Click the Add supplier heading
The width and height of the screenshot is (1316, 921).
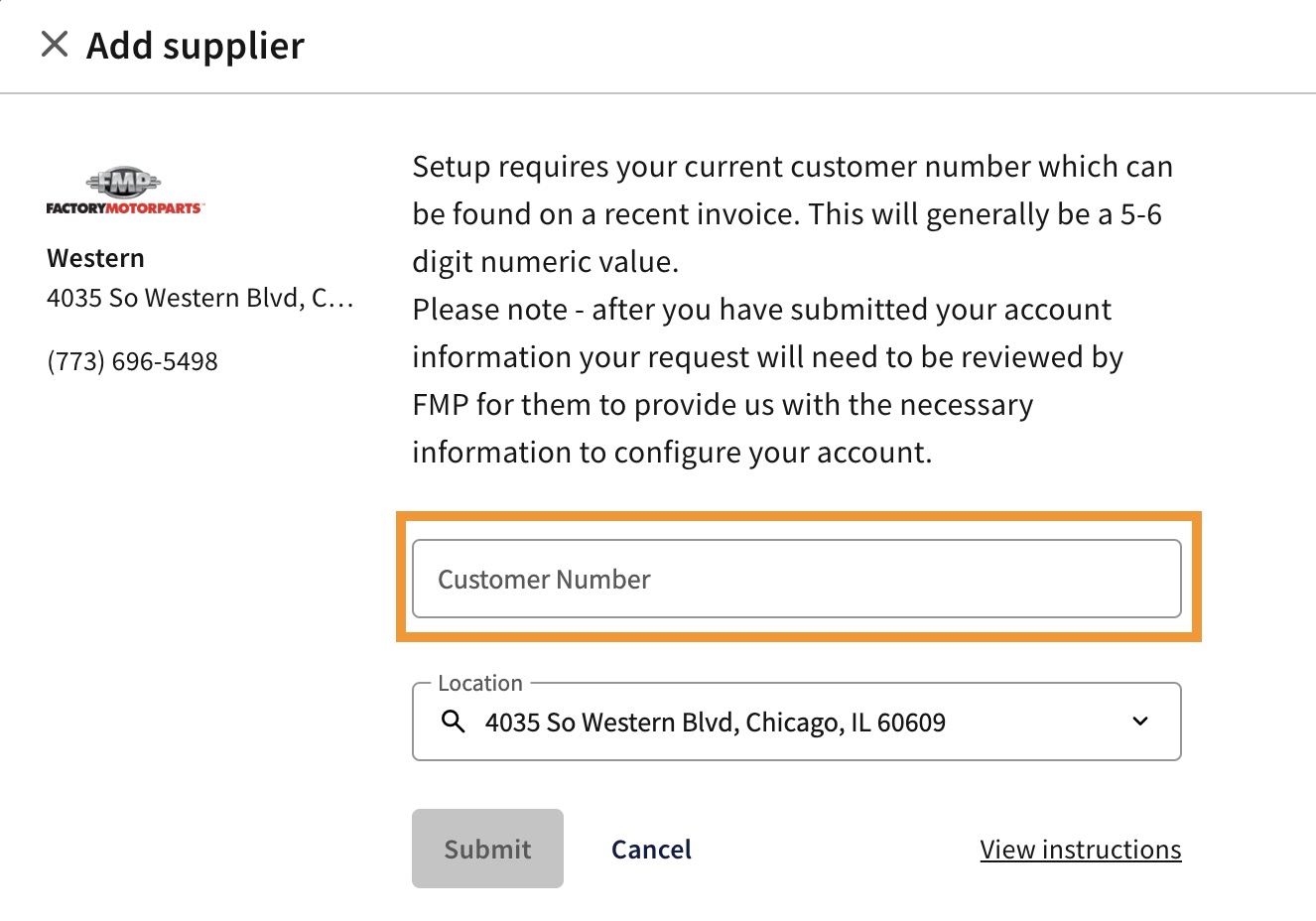pyautogui.click(x=196, y=46)
